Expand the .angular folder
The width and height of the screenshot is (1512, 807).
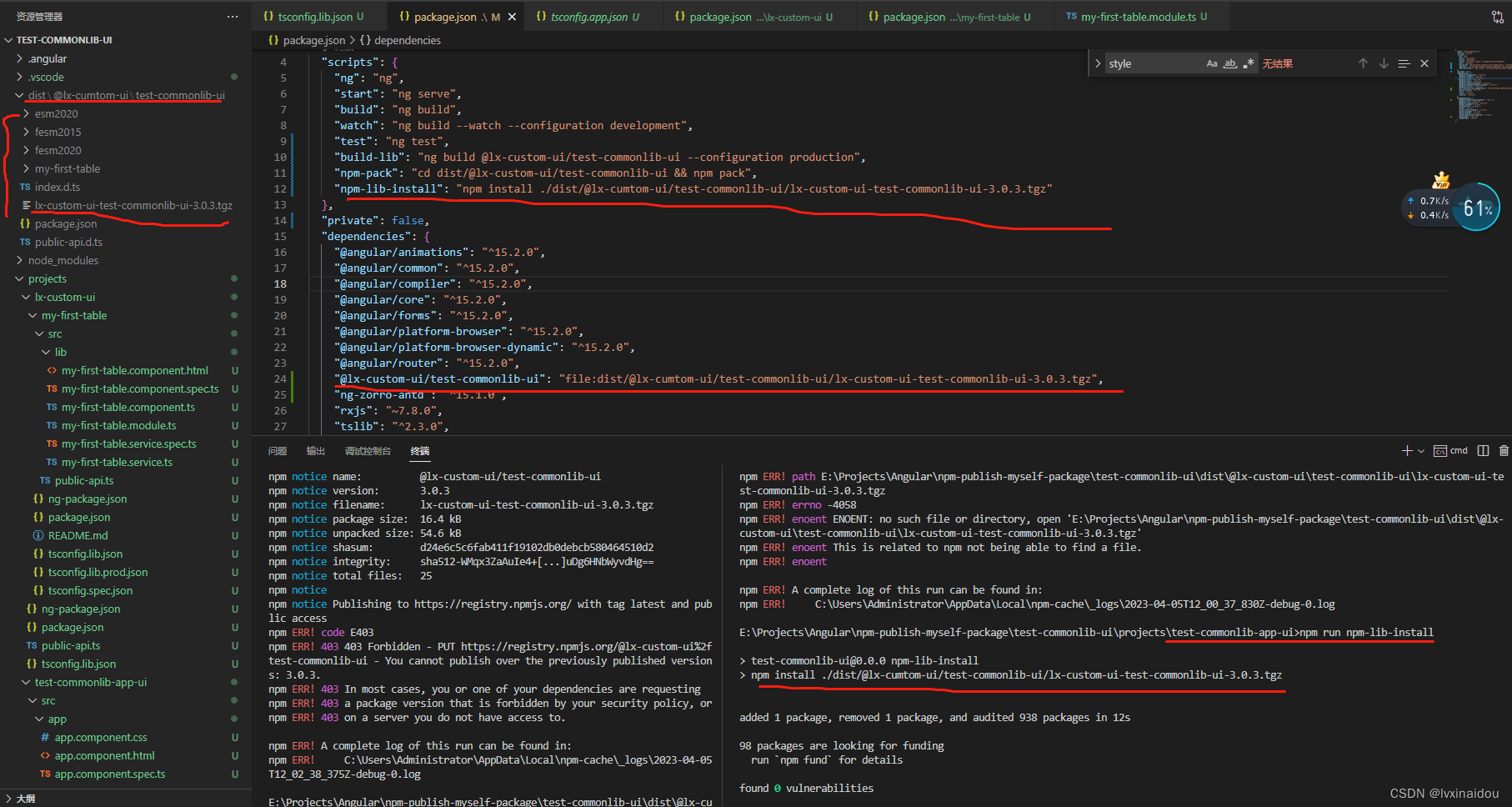pos(20,58)
